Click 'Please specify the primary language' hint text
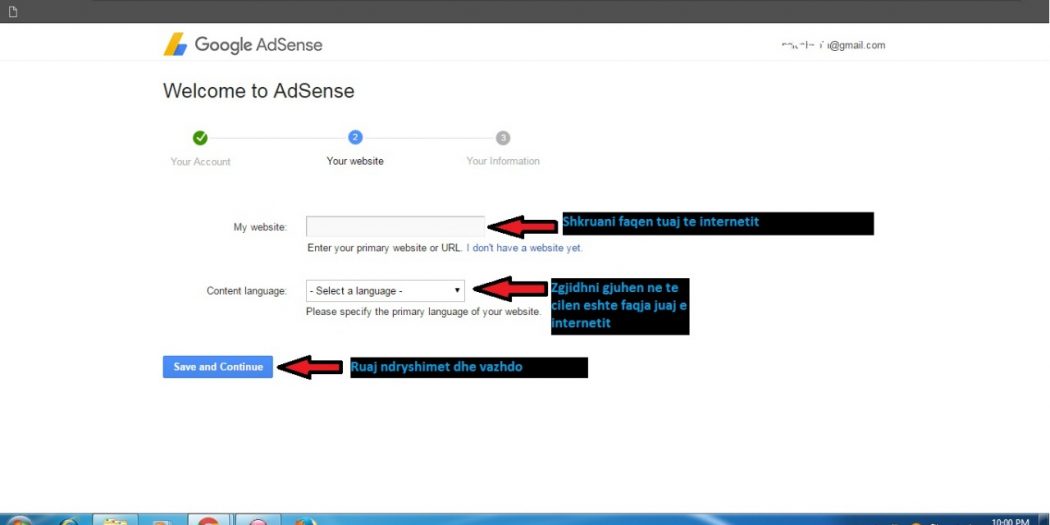Image resolution: width=1050 pixels, height=525 pixels. coord(423,311)
